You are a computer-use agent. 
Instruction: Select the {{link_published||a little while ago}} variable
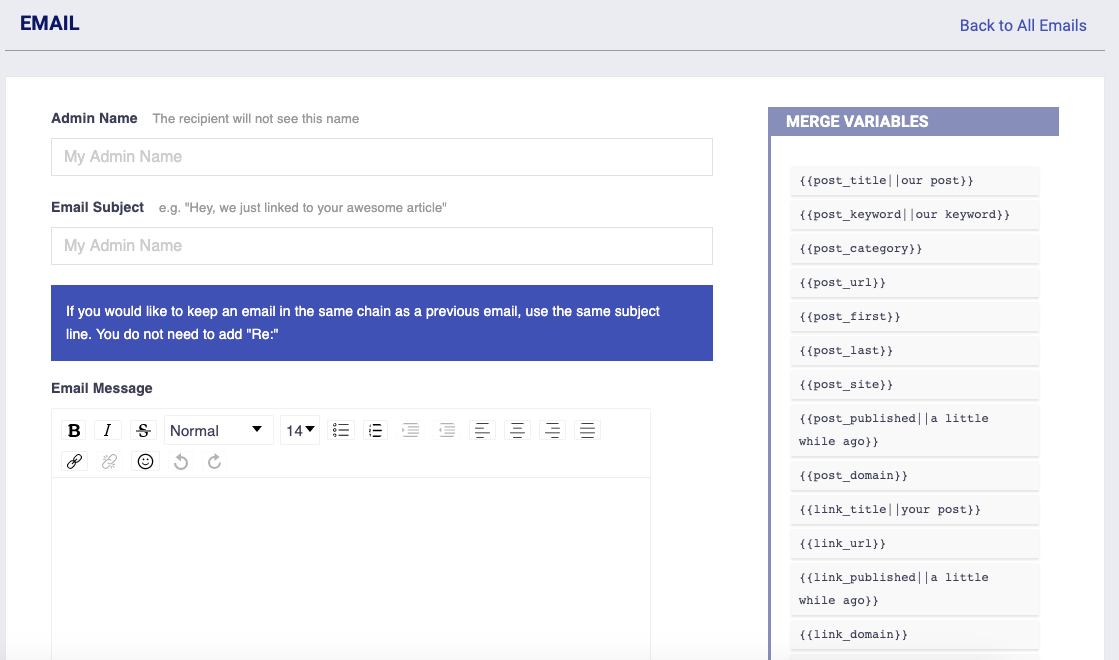[914, 589]
